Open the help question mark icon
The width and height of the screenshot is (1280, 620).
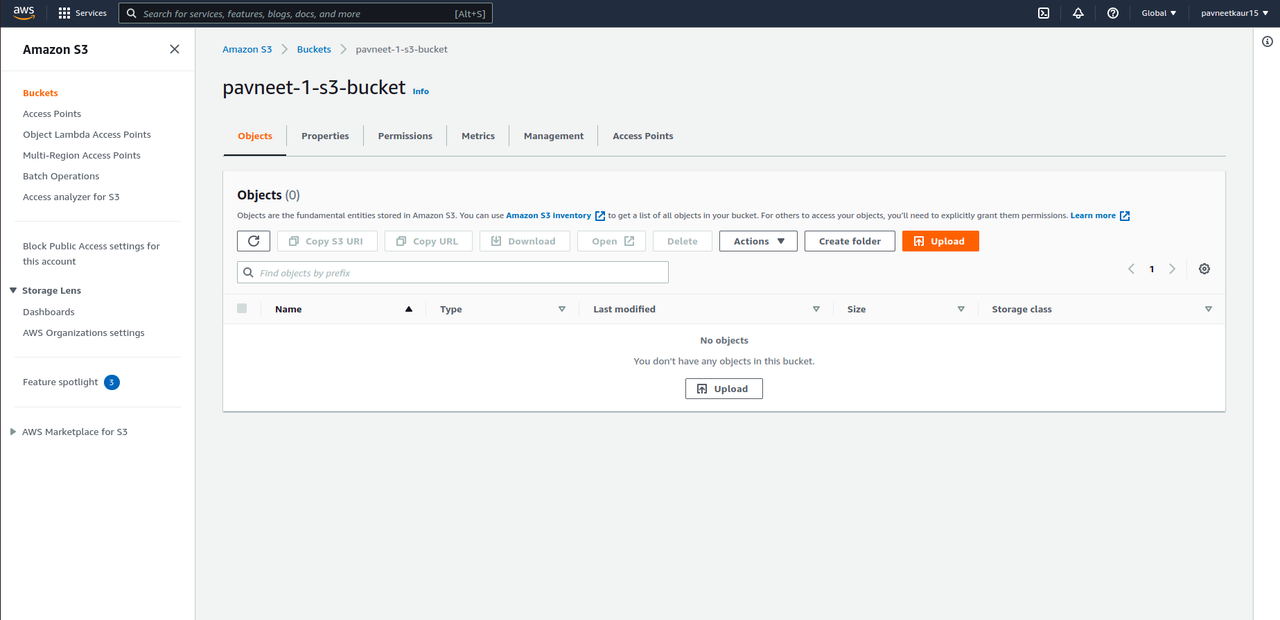pyautogui.click(x=1113, y=13)
